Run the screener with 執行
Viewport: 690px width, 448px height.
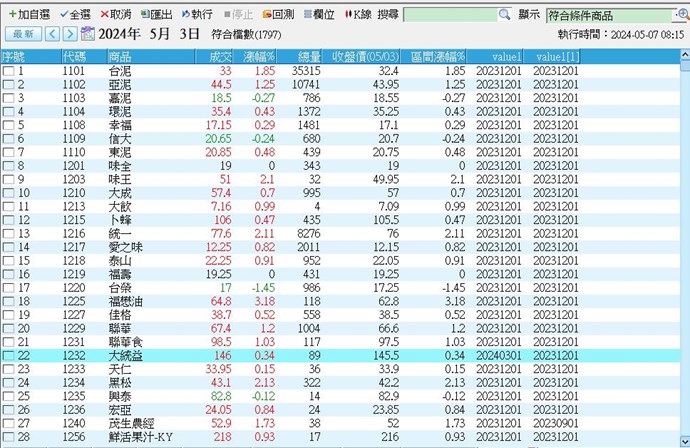(x=195, y=15)
